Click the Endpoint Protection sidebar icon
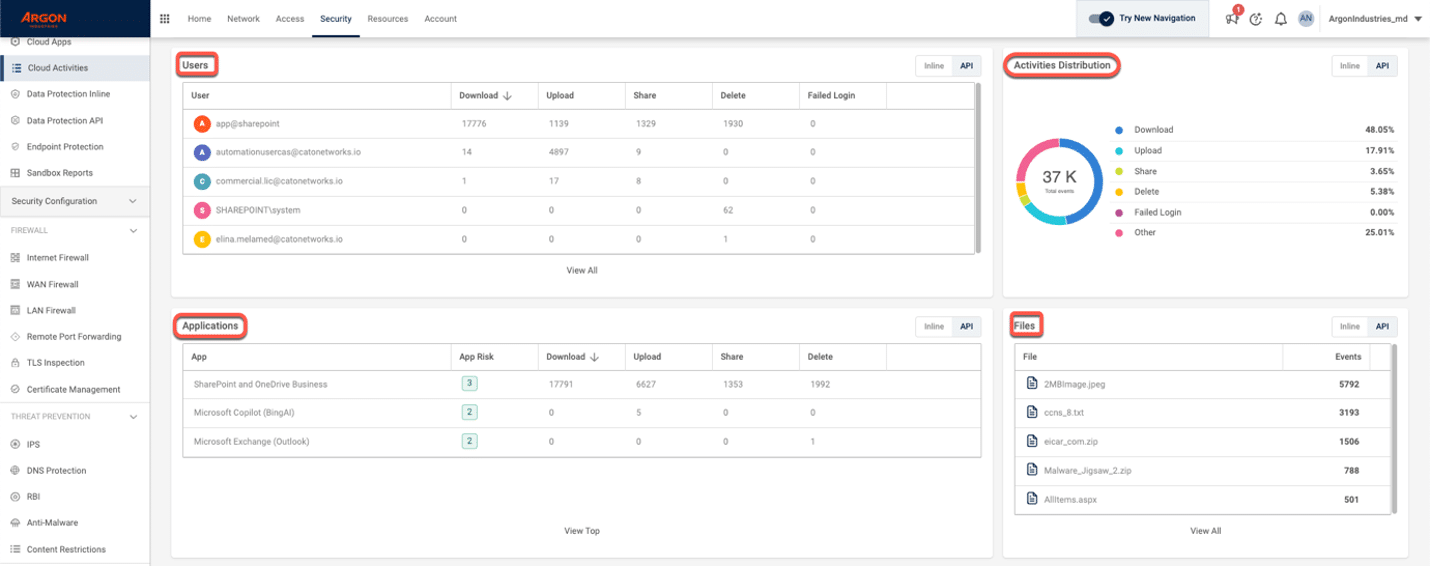The image size is (1430, 571). pyautogui.click(x=16, y=146)
